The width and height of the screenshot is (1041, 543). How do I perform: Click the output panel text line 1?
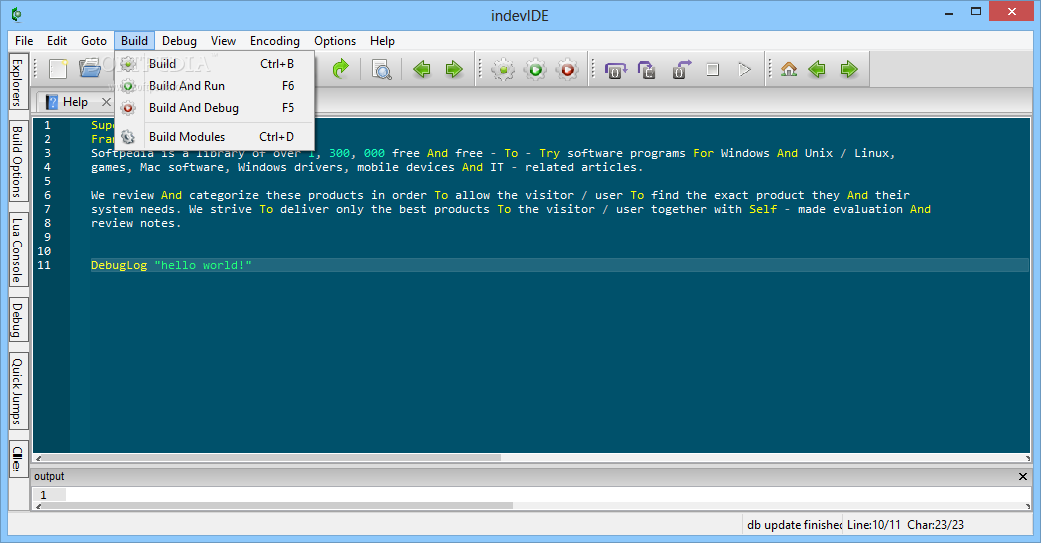531,495
